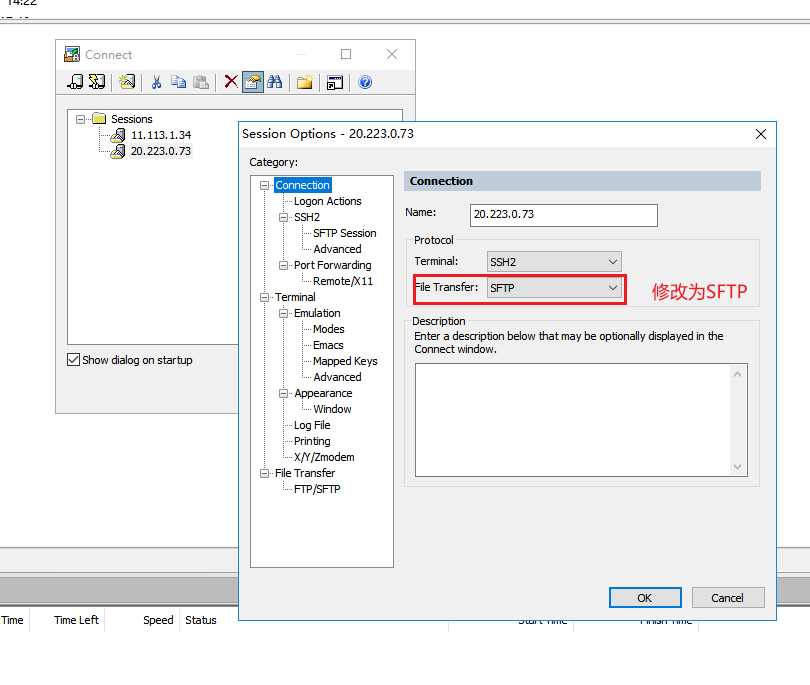810x685 pixels.
Task: Select Modes category
Action: (x=329, y=329)
